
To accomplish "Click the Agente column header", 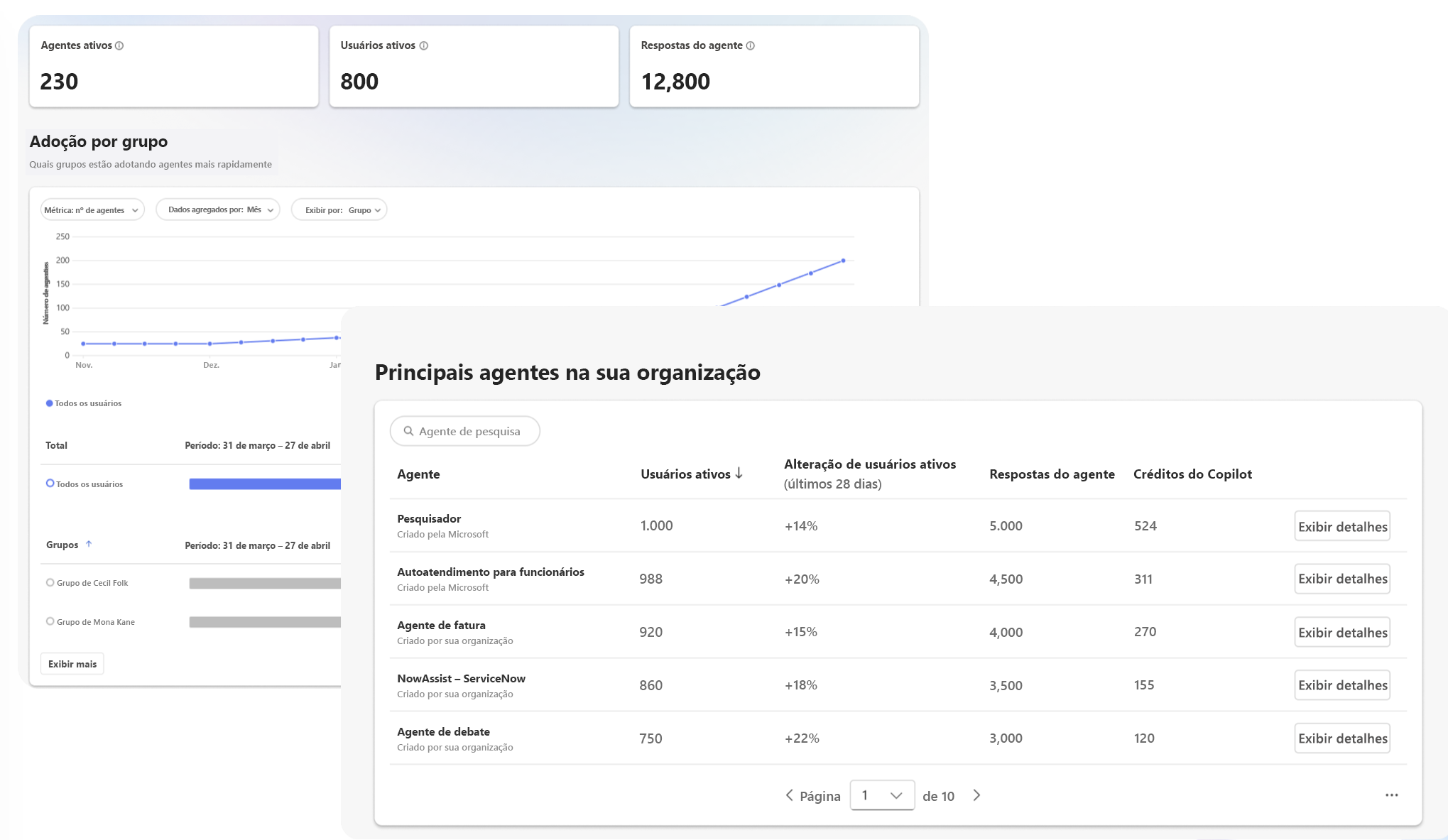I will click(418, 474).
